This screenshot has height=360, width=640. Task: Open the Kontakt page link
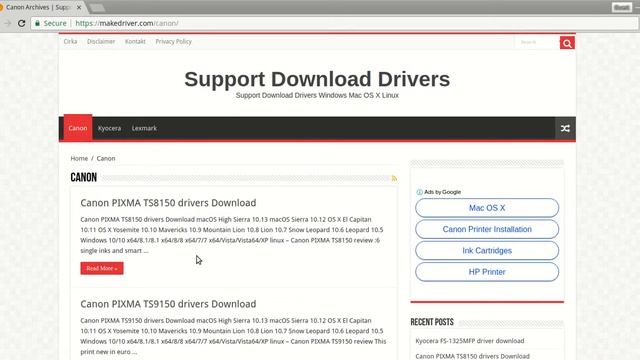[x=135, y=42]
